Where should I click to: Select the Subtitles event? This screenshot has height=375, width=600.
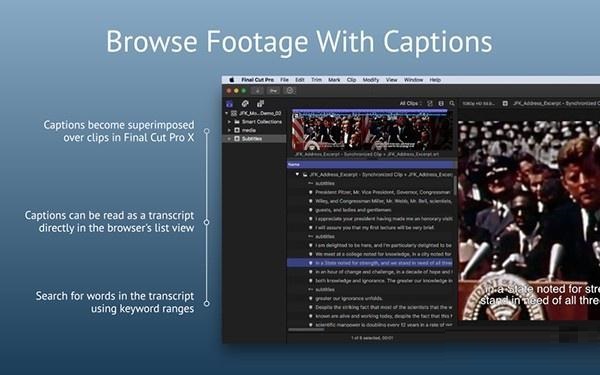pos(254,139)
